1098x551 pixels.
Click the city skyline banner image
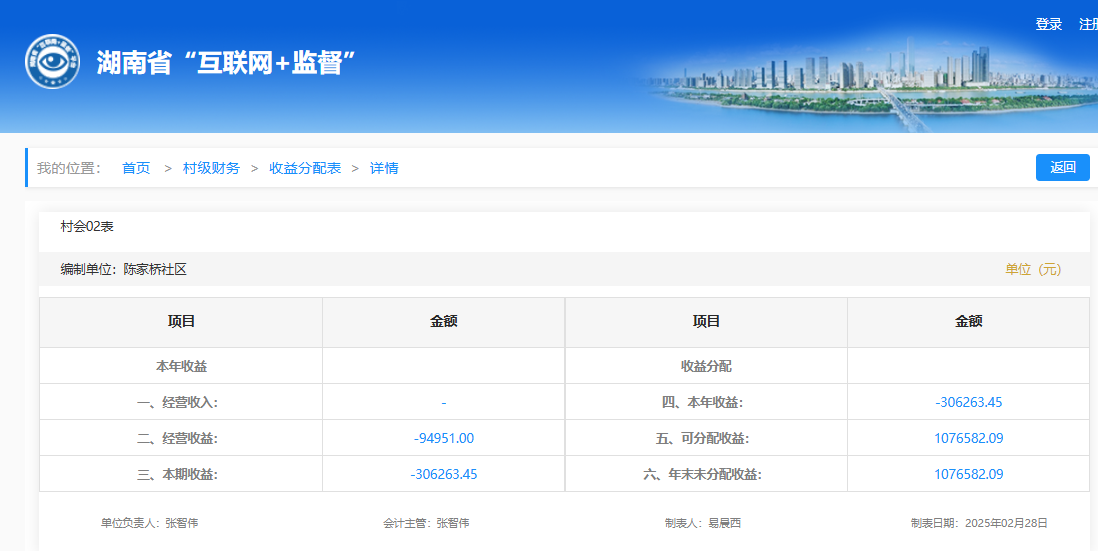tap(868, 84)
